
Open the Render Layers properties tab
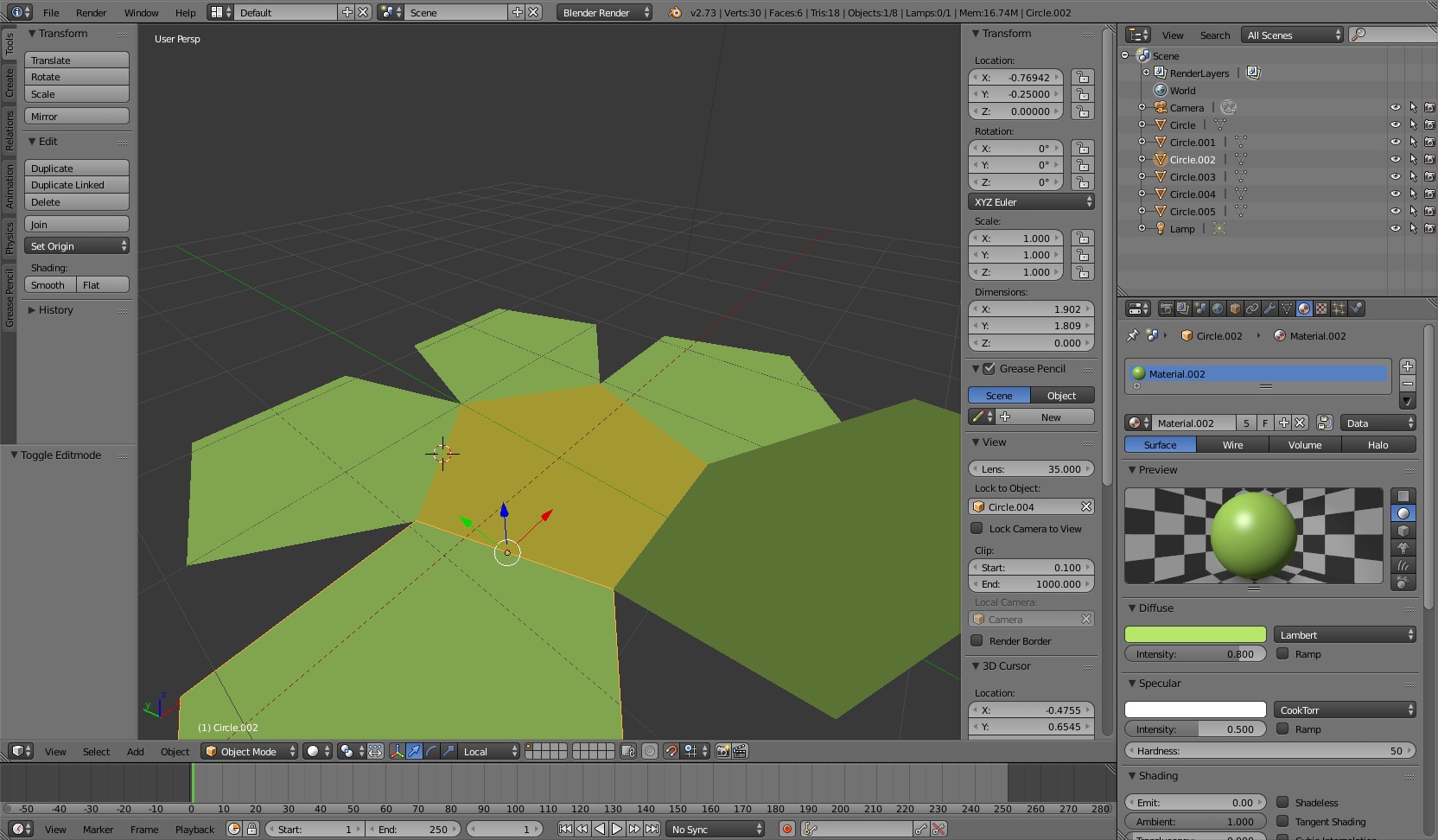point(1183,309)
